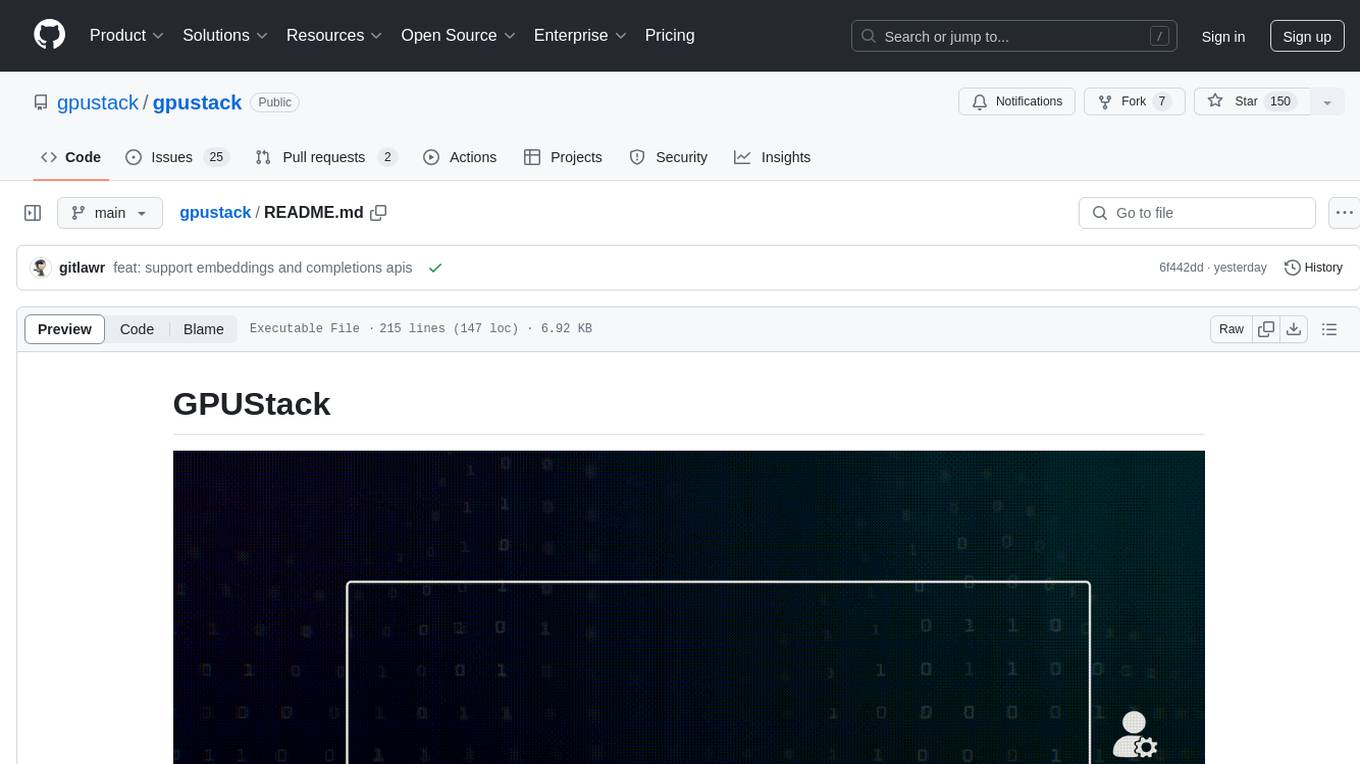
Task: Click the GPUStack heading
Action: coord(252,404)
